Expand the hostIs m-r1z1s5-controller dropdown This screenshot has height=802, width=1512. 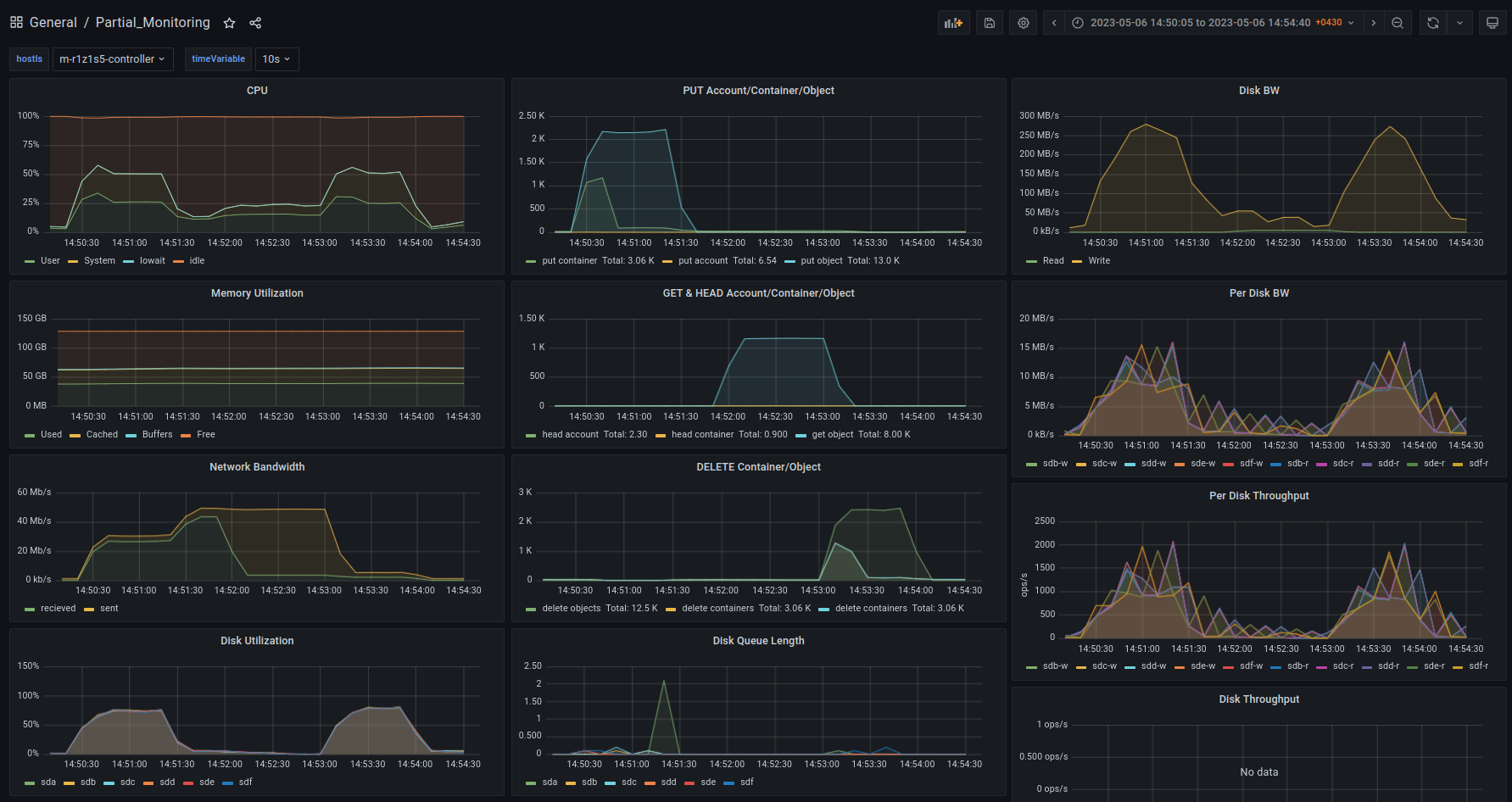coord(112,59)
